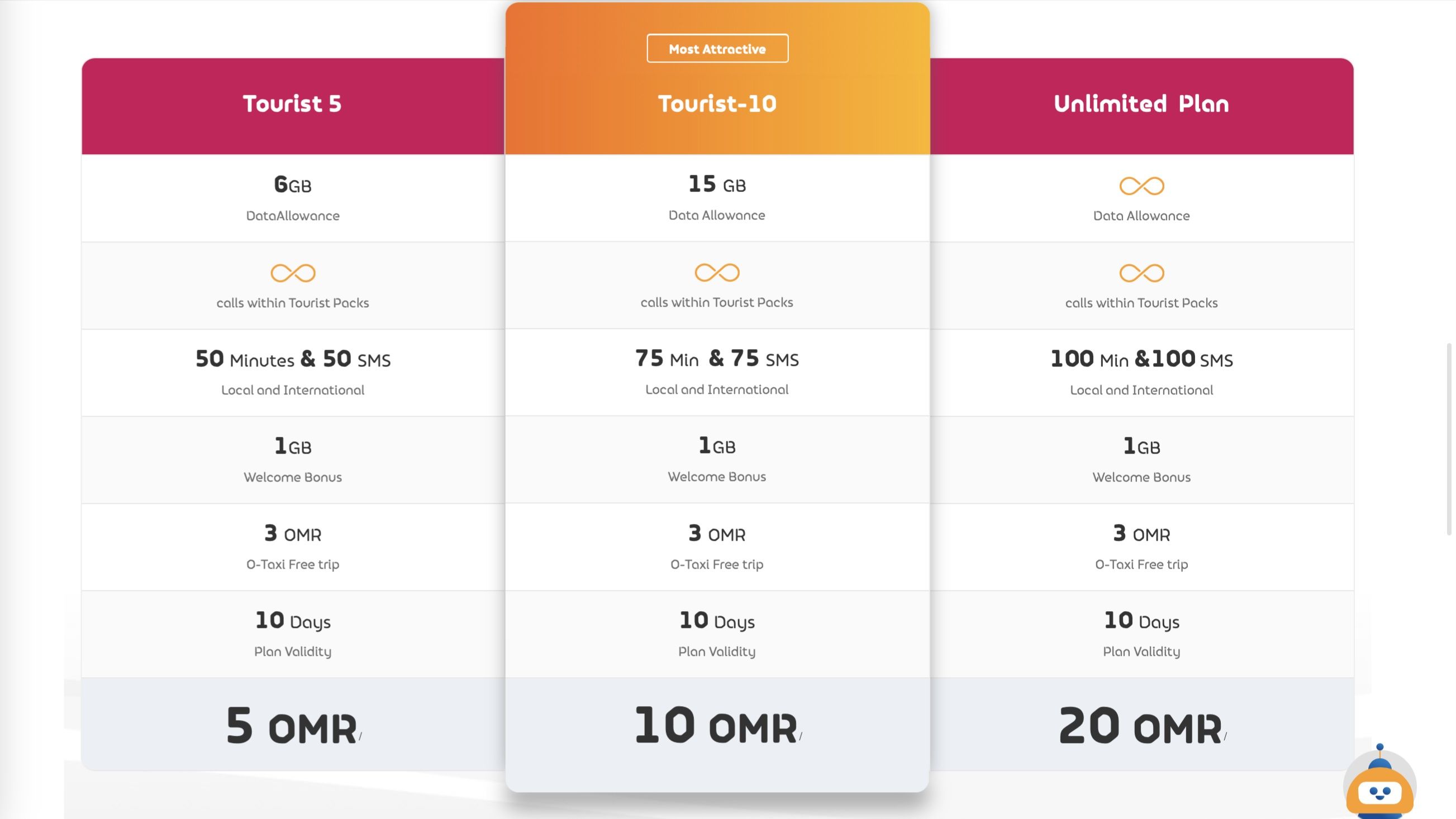Choose the 20 OMR price

pos(1142,725)
